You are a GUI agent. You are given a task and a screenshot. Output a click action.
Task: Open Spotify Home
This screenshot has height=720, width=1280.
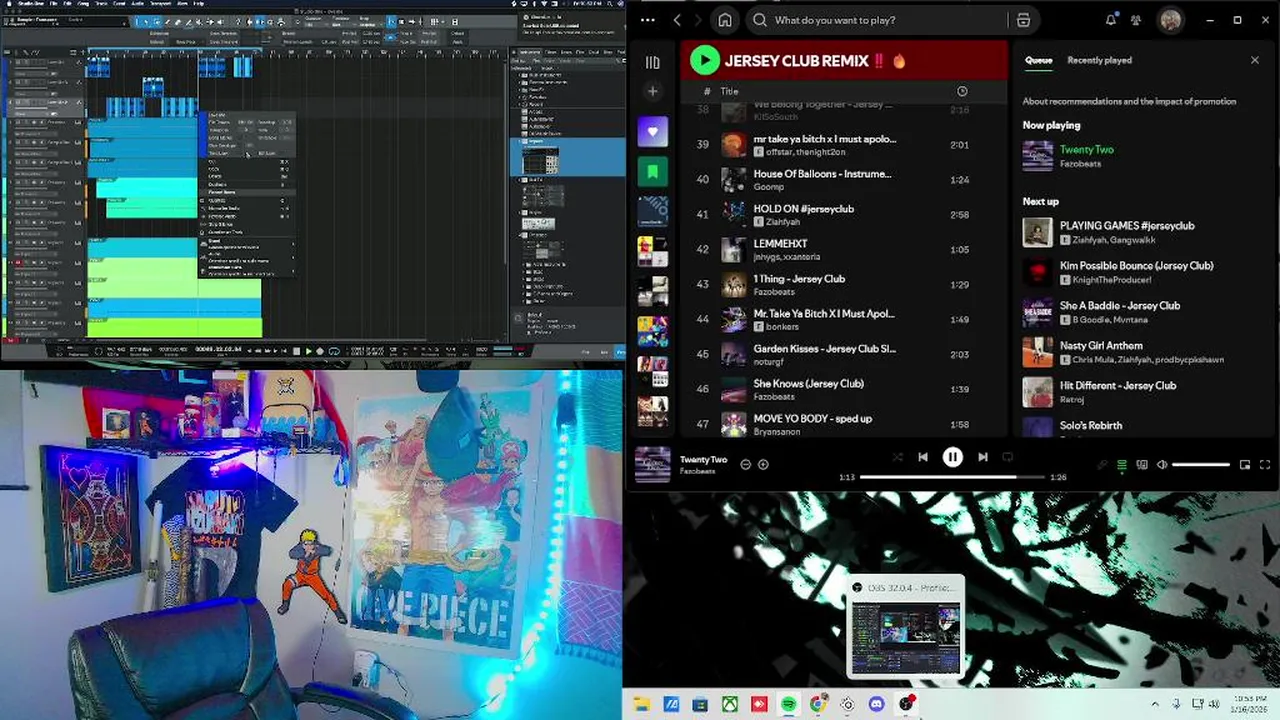(x=725, y=20)
